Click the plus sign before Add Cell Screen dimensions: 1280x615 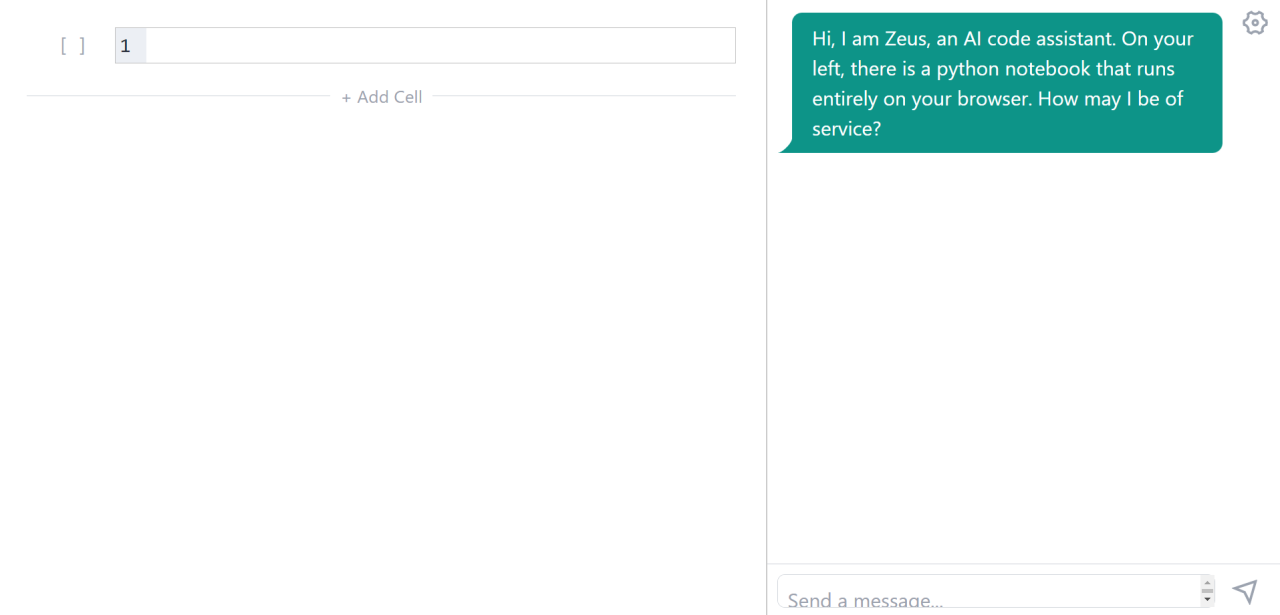pos(346,98)
